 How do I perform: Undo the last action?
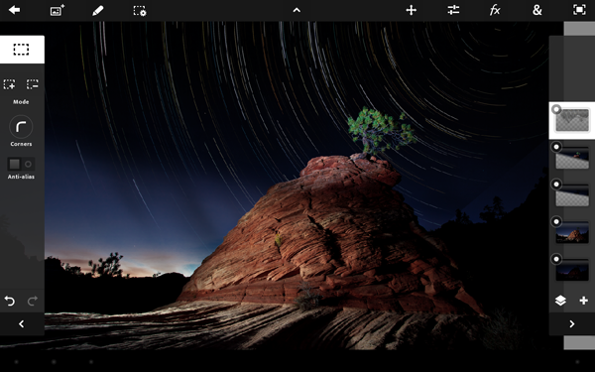tap(10, 301)
